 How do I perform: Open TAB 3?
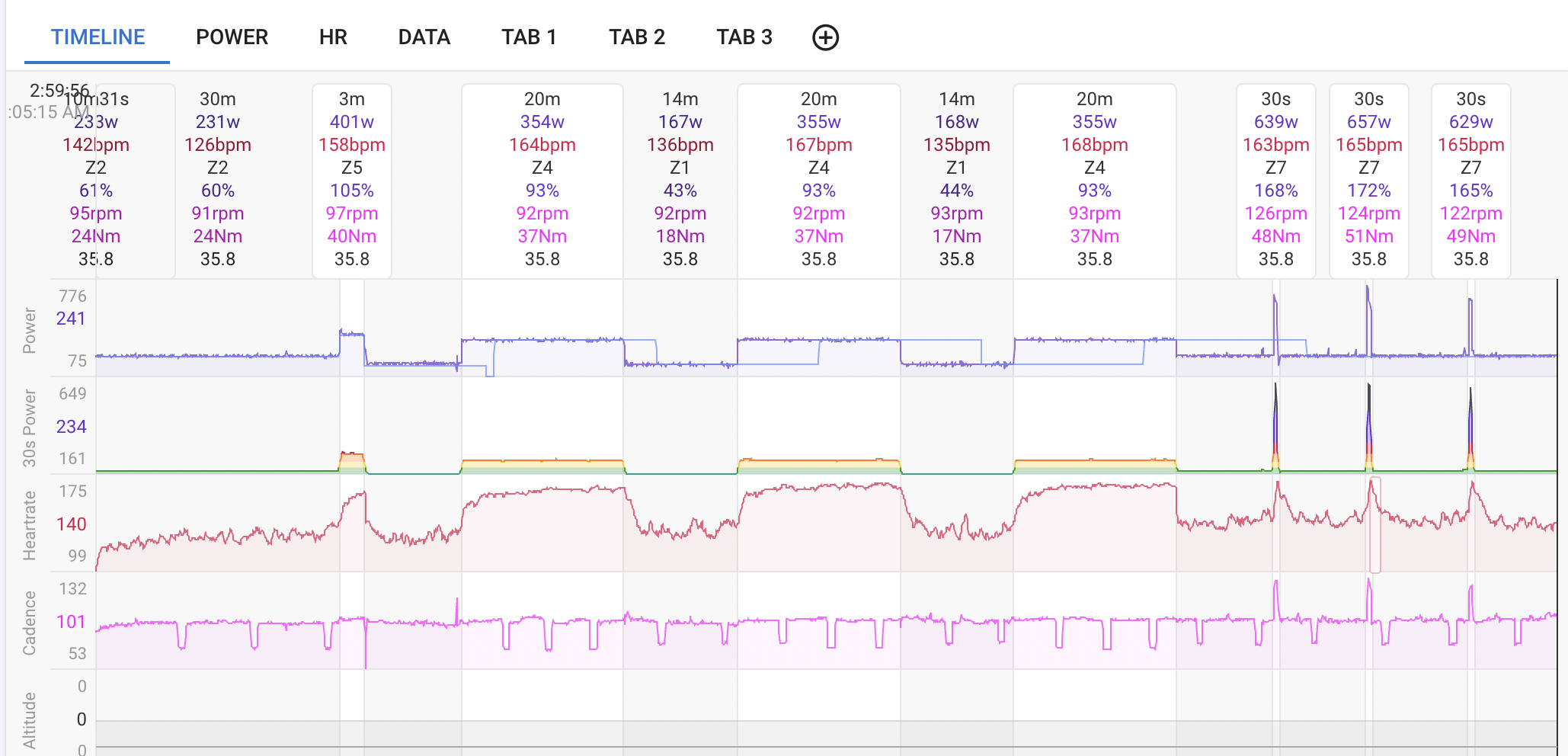pyautogui.click(x=744, y=37)
